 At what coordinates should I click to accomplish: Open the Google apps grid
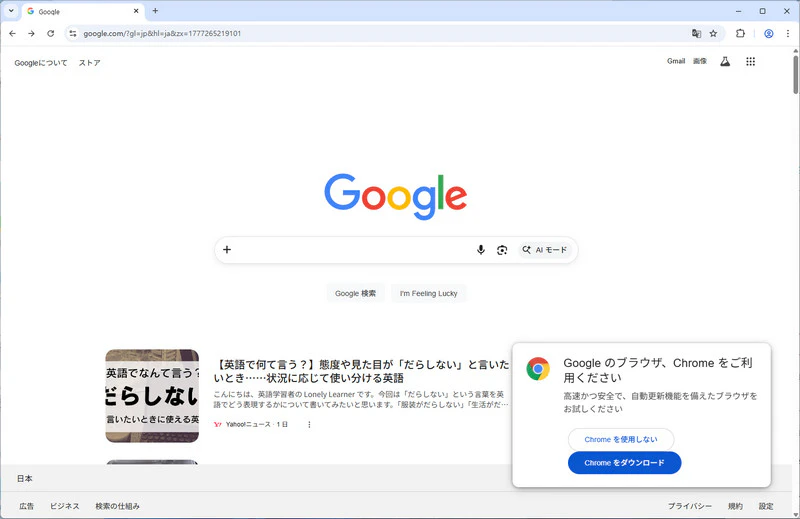coord(751,62)
